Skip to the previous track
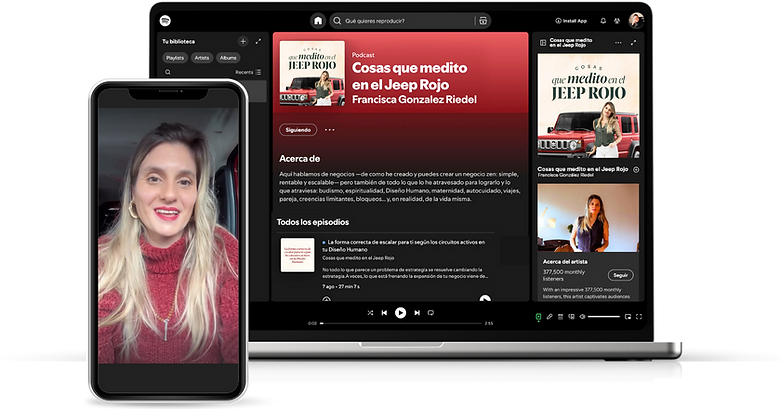 coord(384,312)
